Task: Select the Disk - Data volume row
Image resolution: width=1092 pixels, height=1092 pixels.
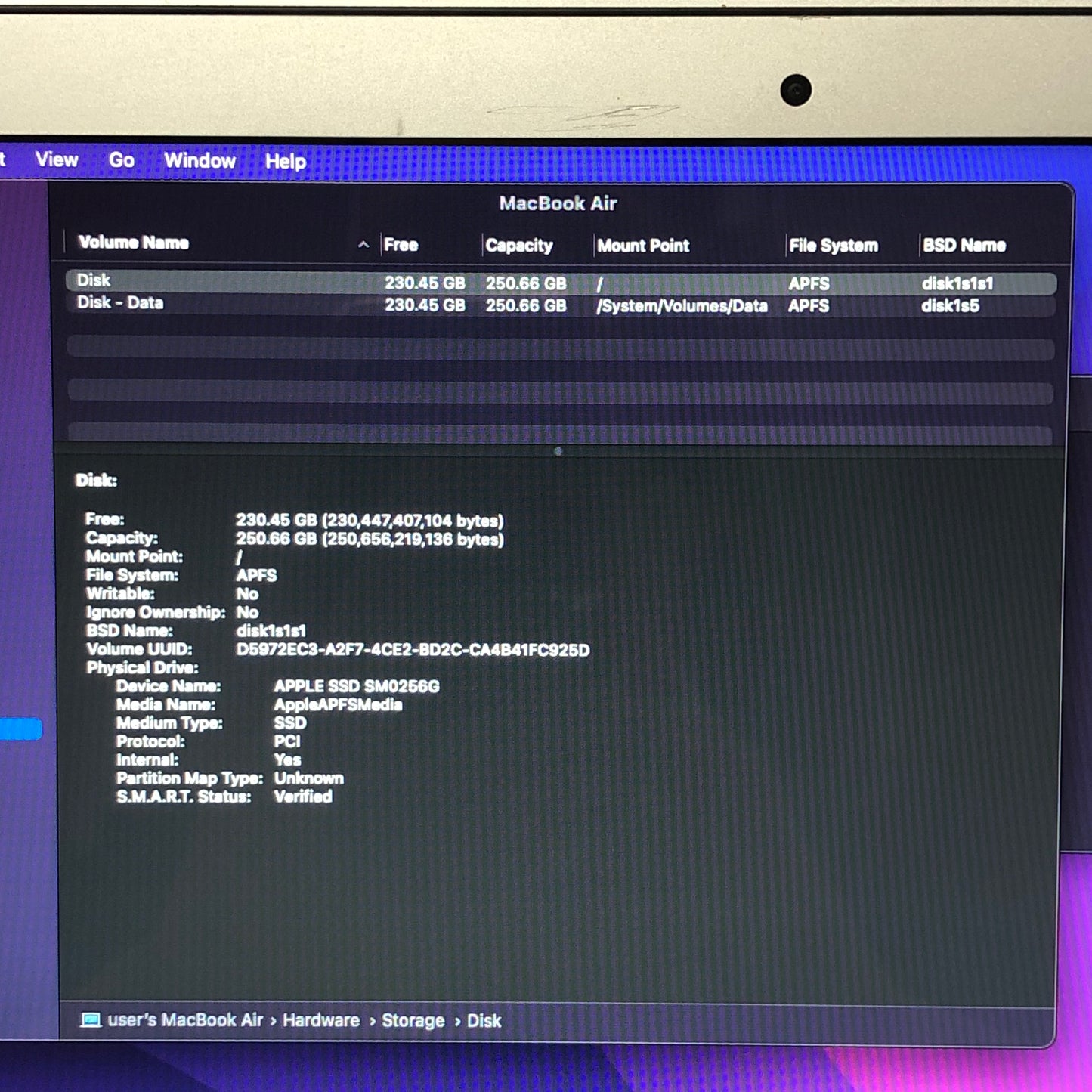Action: pyautogui.click(x=559, y=305)
